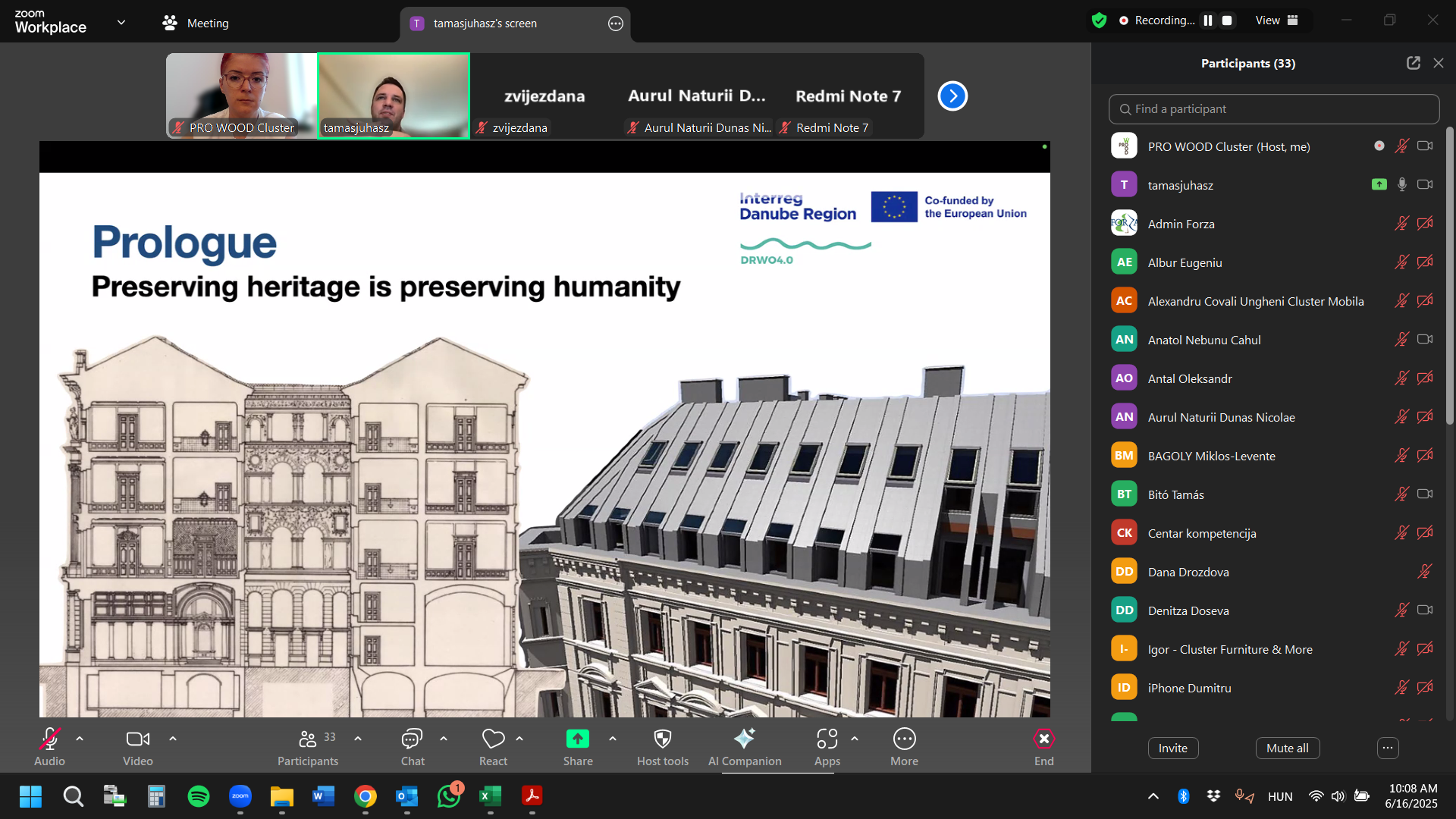Viewport: 1456px width, 819px height.
Task: Expand Share options arrow
Action: click(613, 738)
